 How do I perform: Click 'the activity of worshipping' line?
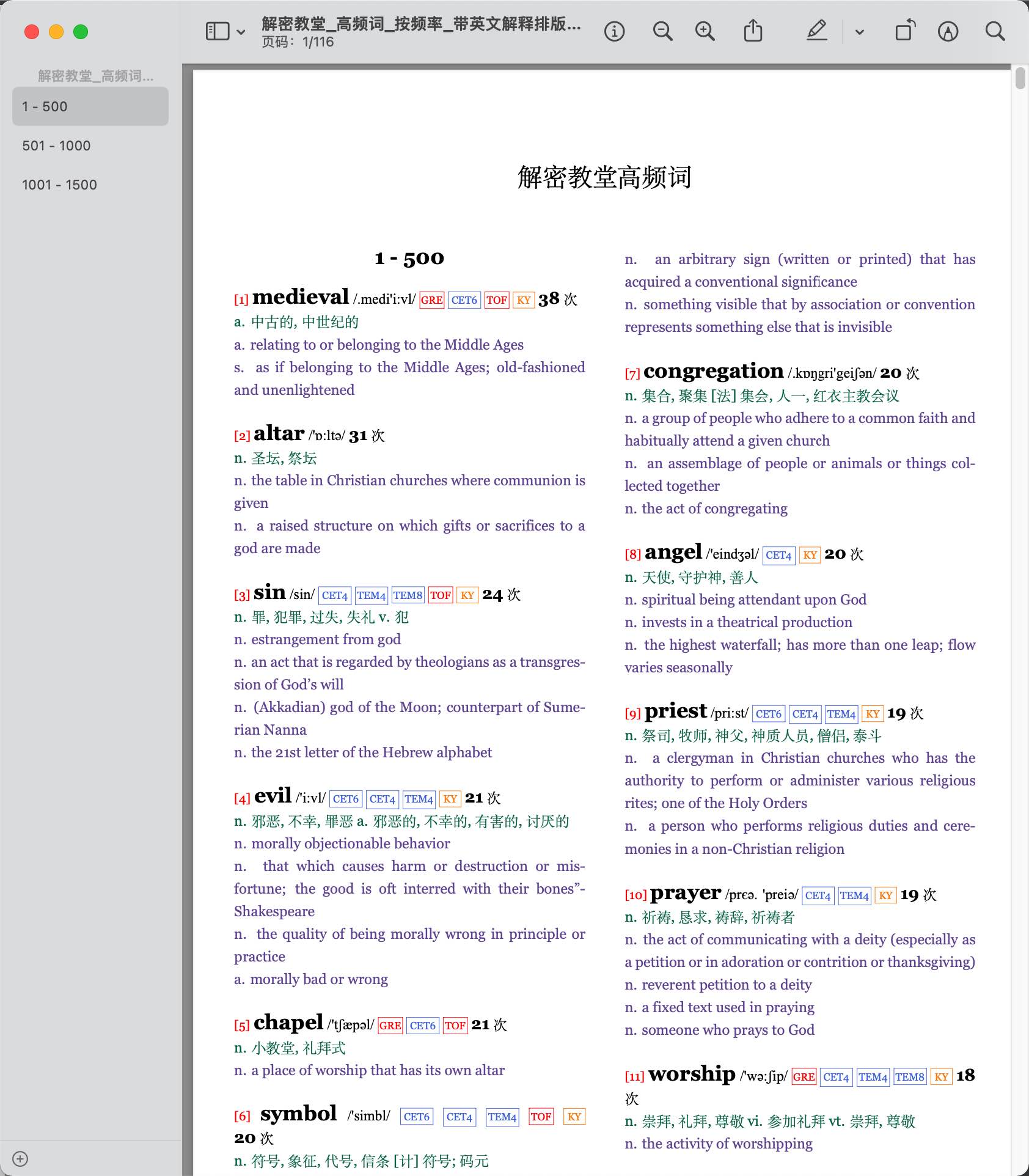tap(727, 1144)
